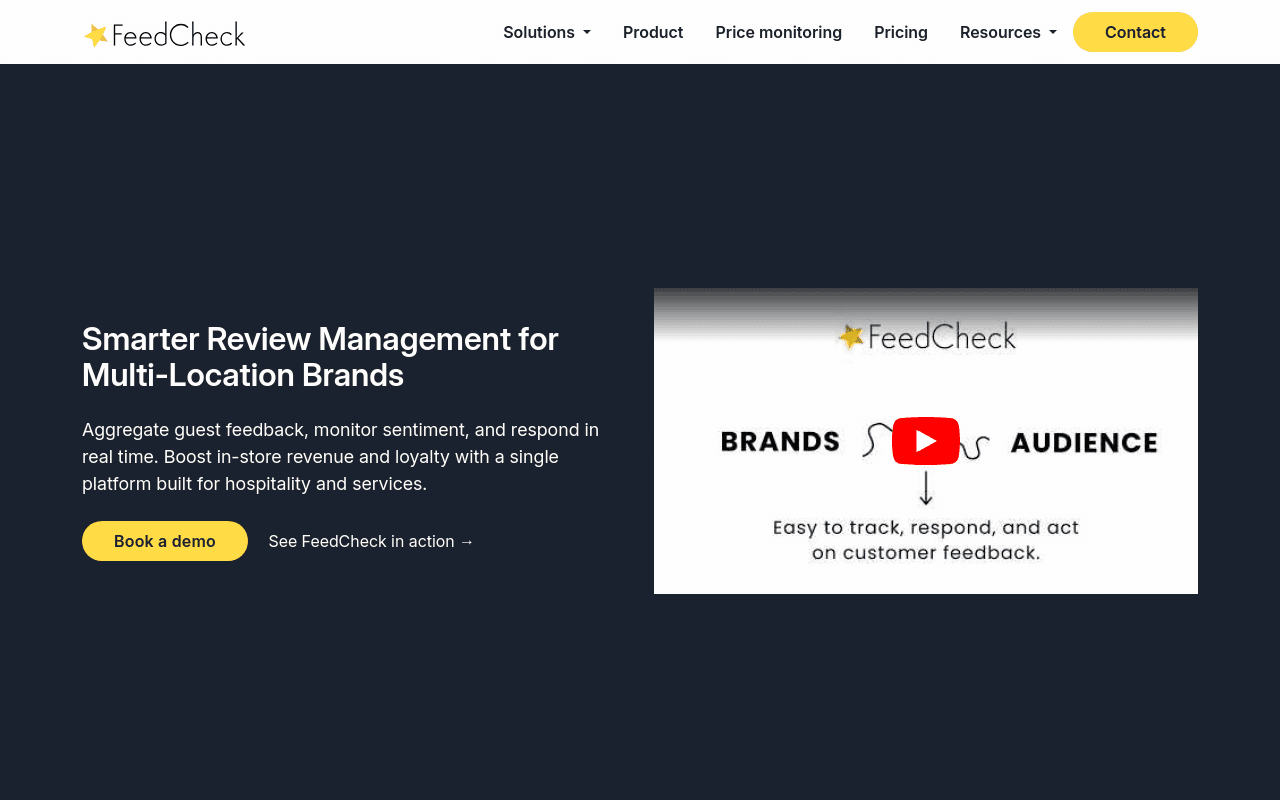Click the Smarter Review Management headline

click(320, 357)
